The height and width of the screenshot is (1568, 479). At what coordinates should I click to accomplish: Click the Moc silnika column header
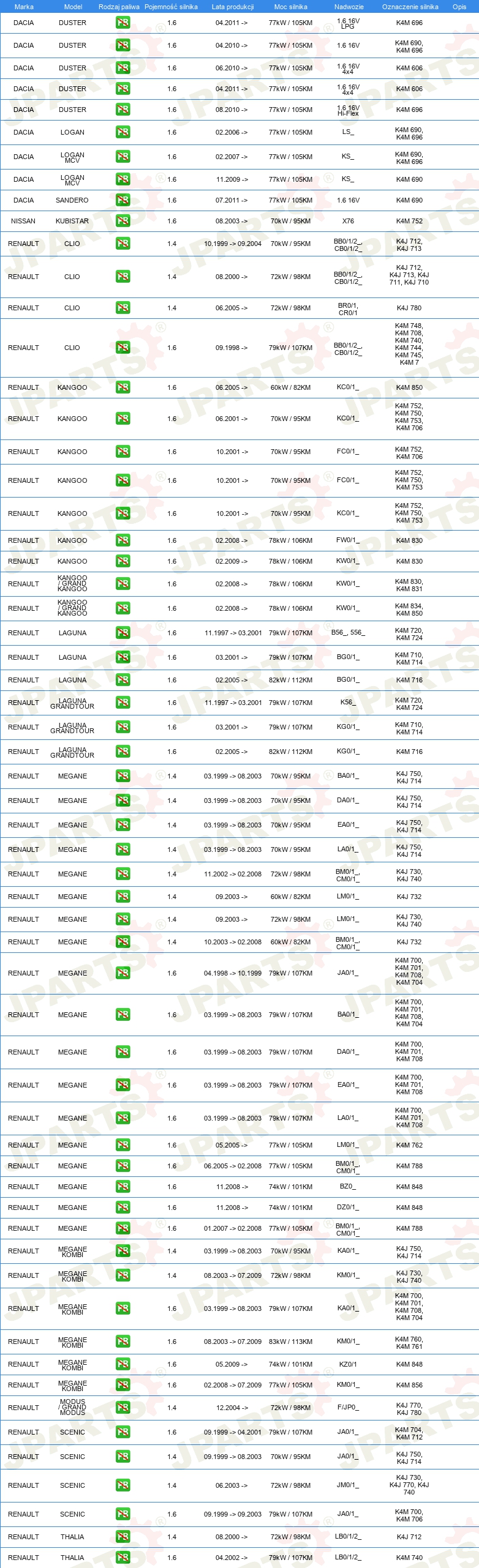click(291, 7)
